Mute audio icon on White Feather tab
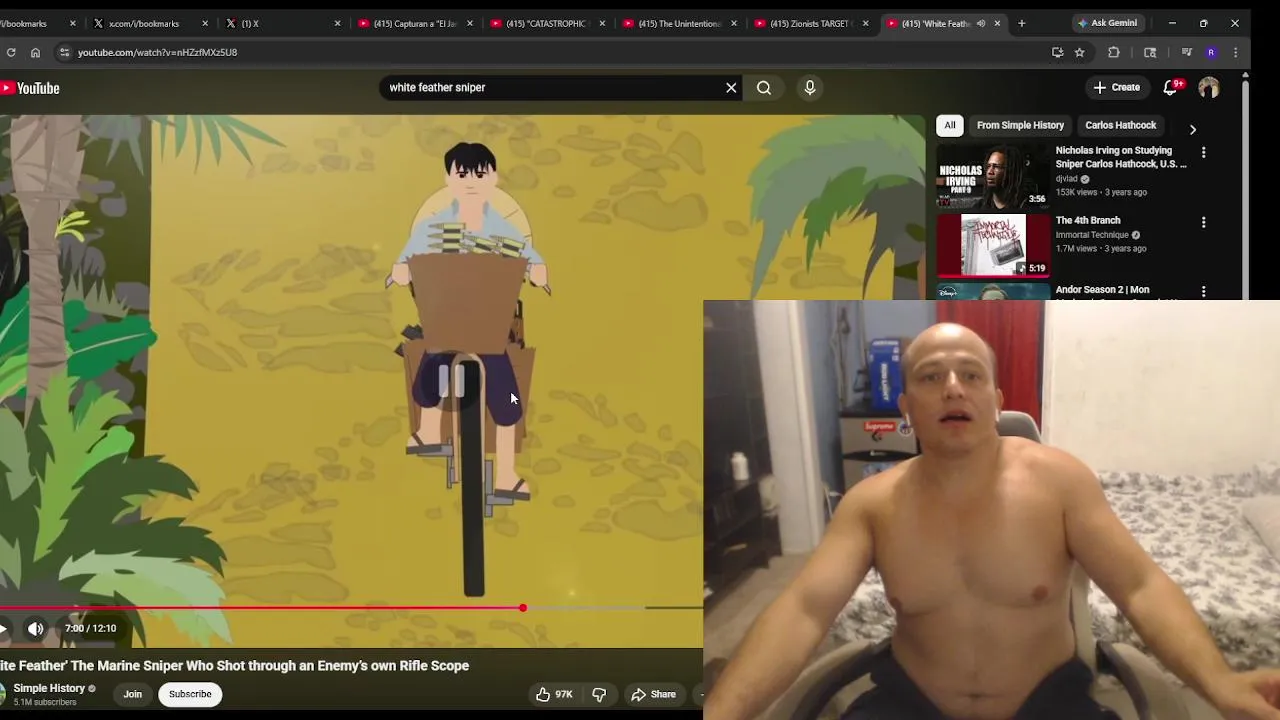This screenshot has height=720, width=1280. tap(981, 23)
